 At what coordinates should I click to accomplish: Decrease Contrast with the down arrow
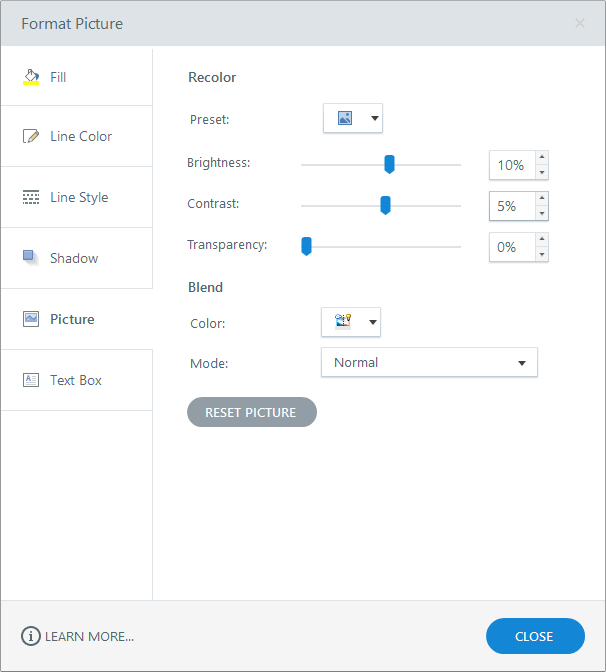541,214
